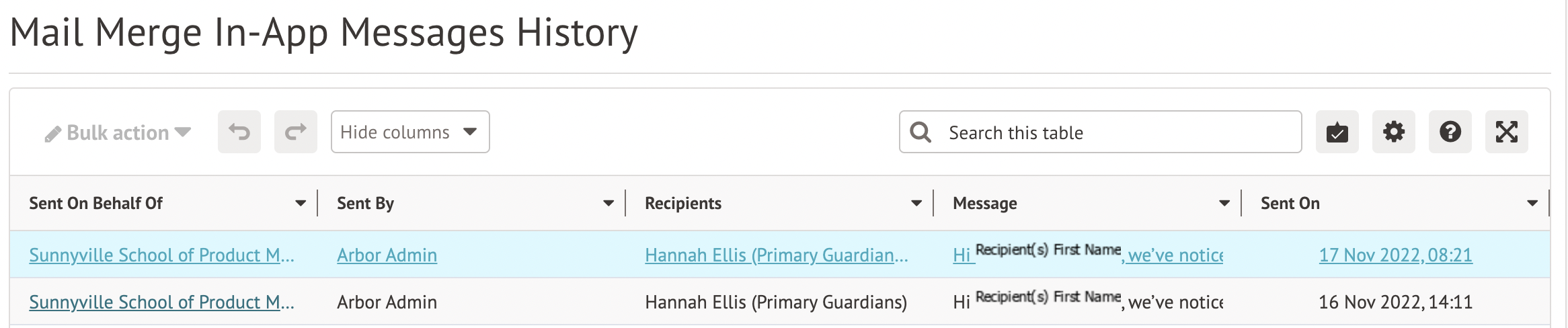Type in the Search this table field
Viewport: 1568px width, 328px height.
(x=1116, y=132)
